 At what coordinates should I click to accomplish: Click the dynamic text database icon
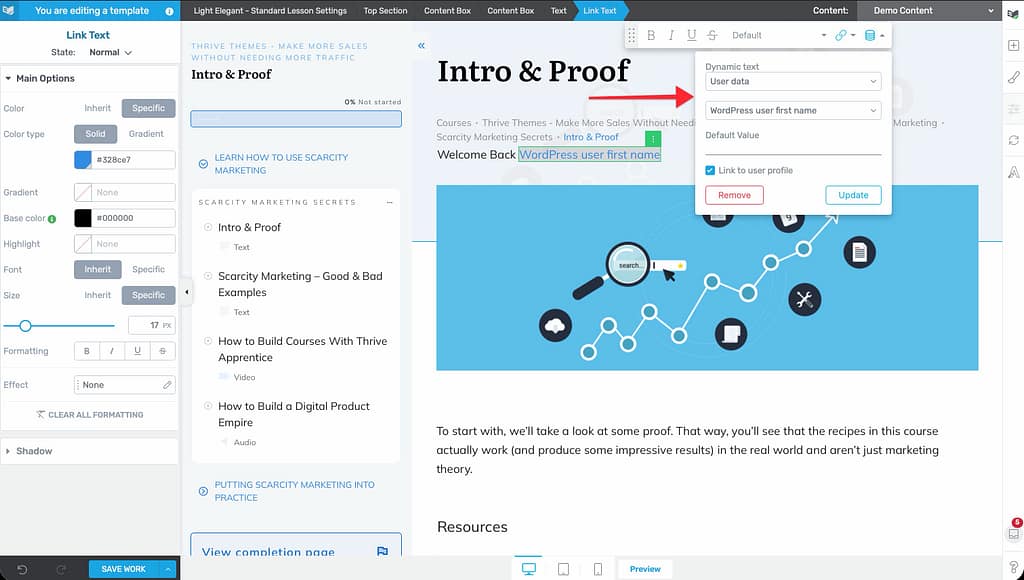(869, 36)
